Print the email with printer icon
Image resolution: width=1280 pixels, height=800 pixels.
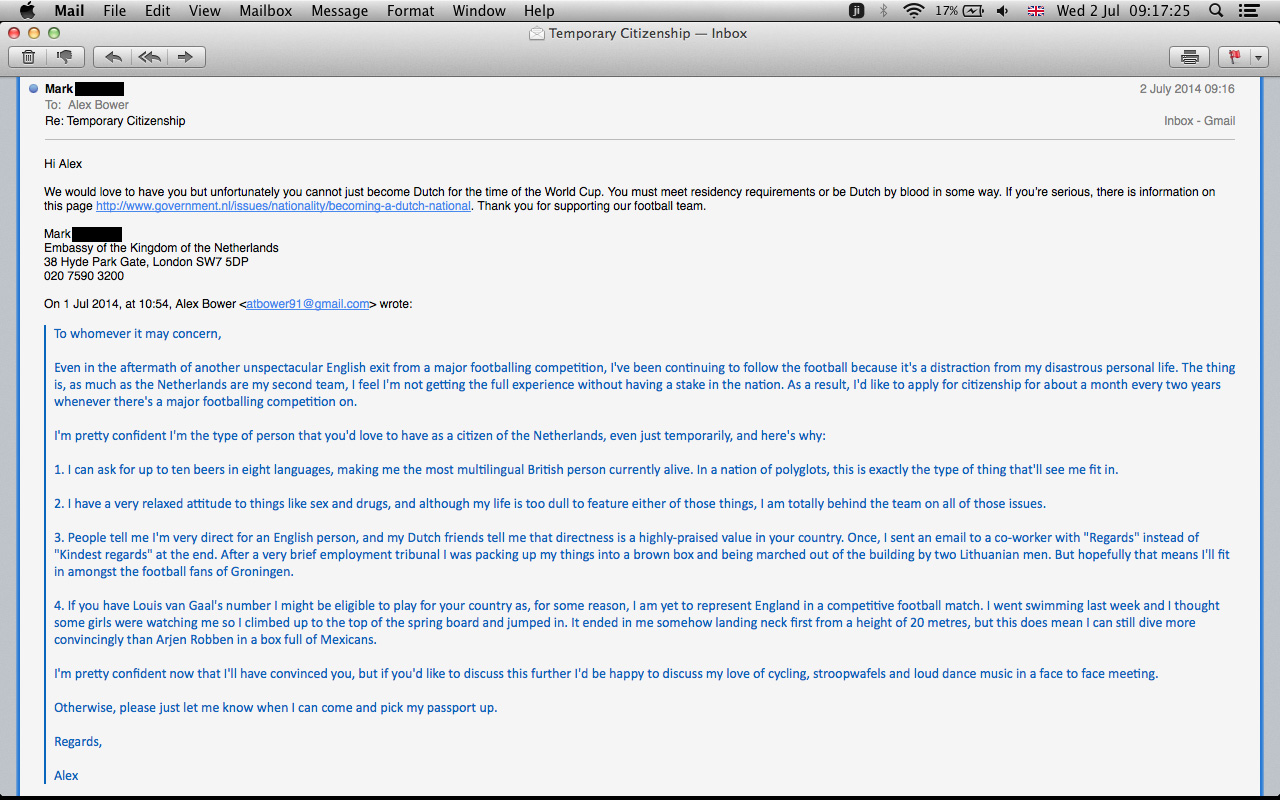tap(1189, 57)
